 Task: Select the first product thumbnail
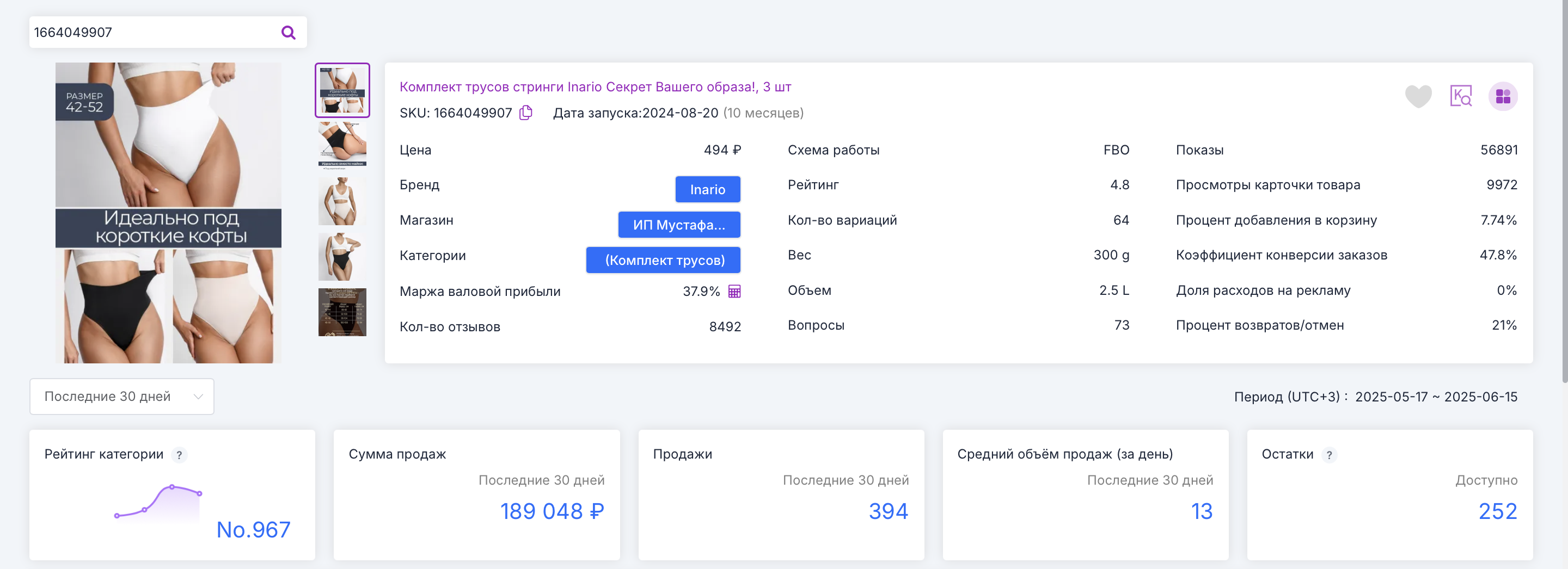pos(342,90)
